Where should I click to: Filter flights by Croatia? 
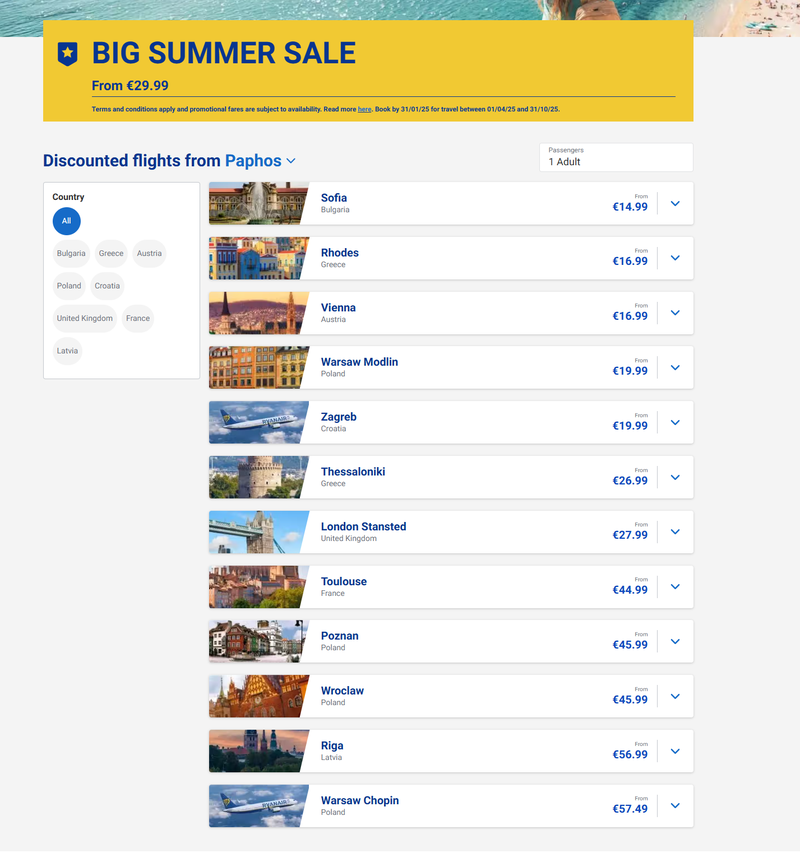point(107,286)
